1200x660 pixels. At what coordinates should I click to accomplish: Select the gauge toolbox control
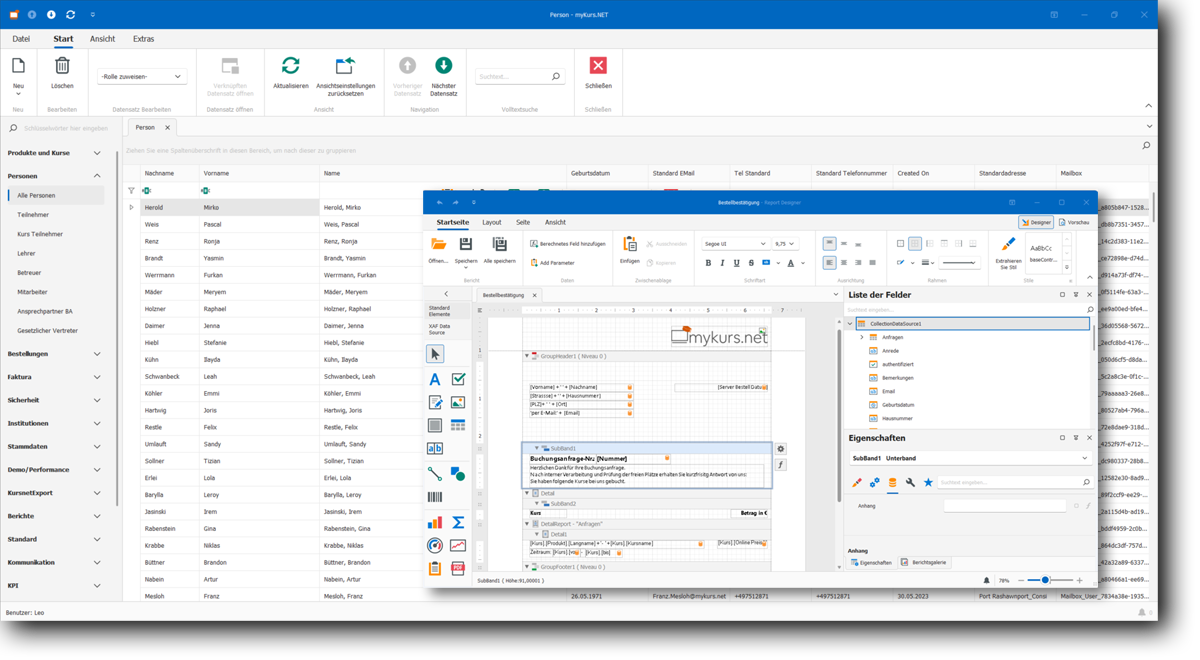pyautogui.click(x=435, y=545)
